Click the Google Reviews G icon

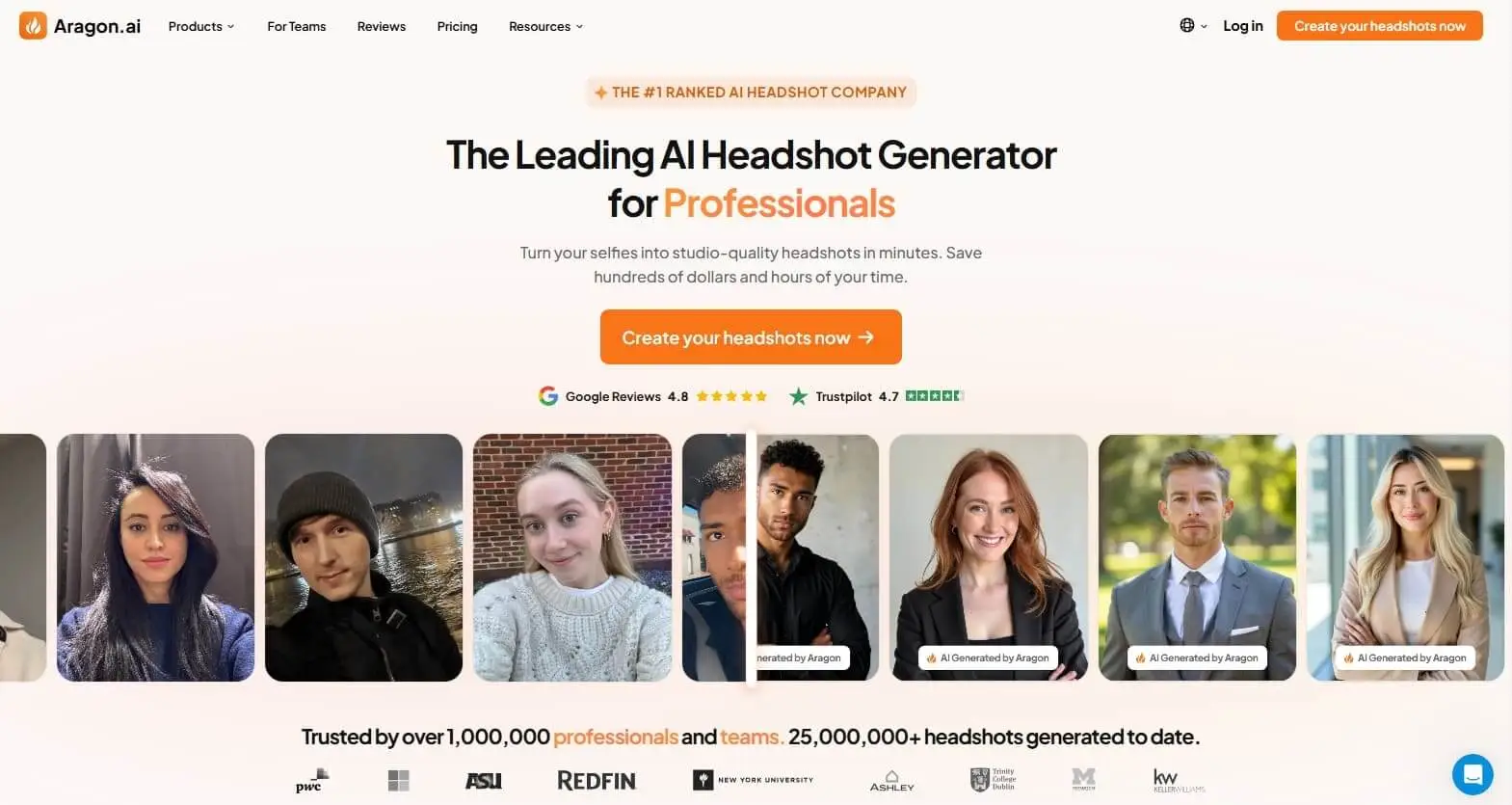click(x=548, y=396)
